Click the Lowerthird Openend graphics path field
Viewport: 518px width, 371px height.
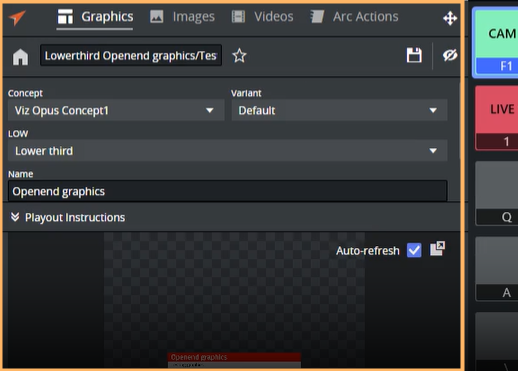tap(131, 56)
